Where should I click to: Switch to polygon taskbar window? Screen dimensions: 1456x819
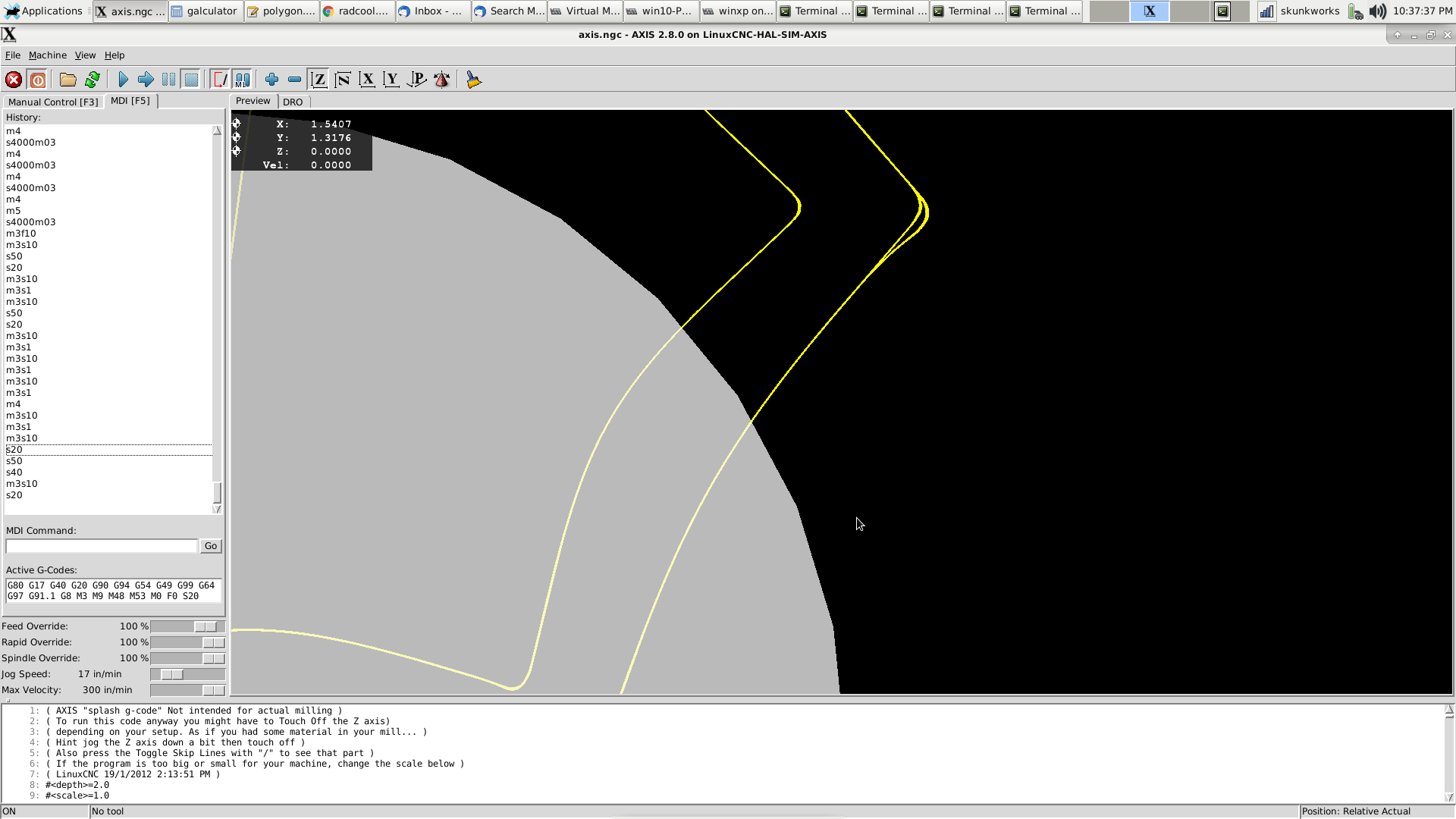click(x=281, y=11)
